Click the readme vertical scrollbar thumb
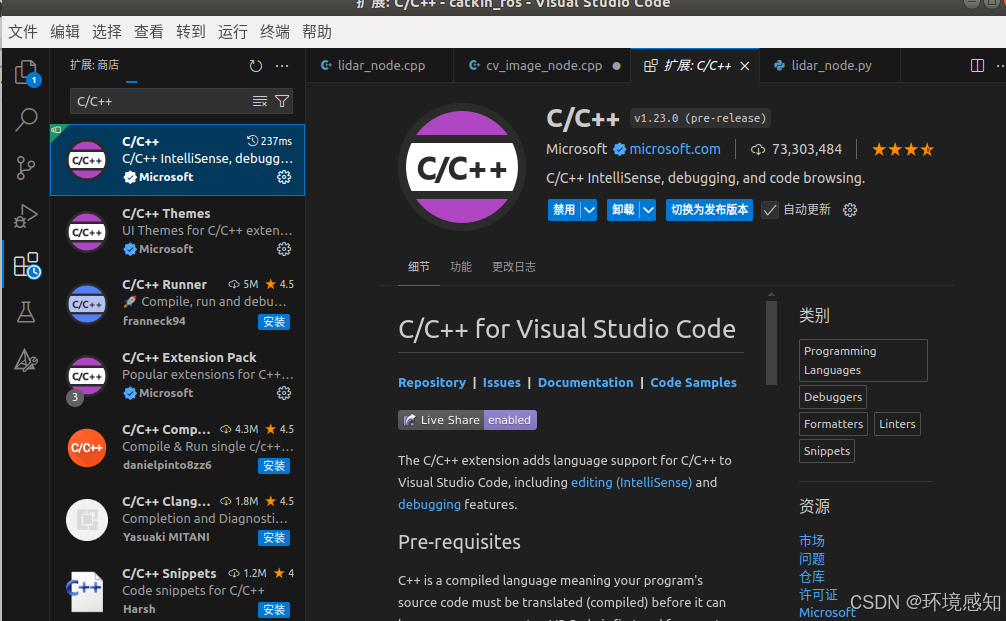 point(771,342)
